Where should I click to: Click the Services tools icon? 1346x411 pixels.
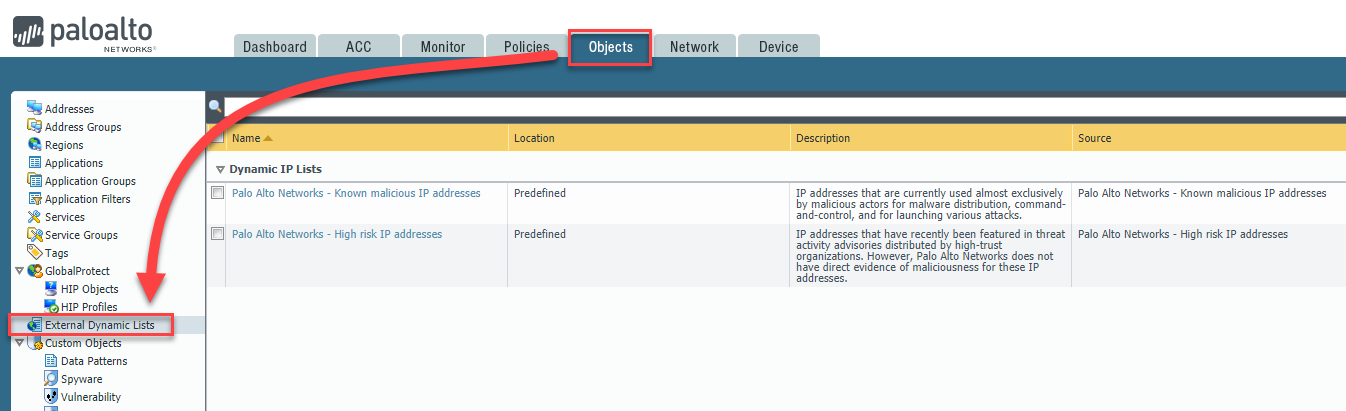(x=35, y=216)
